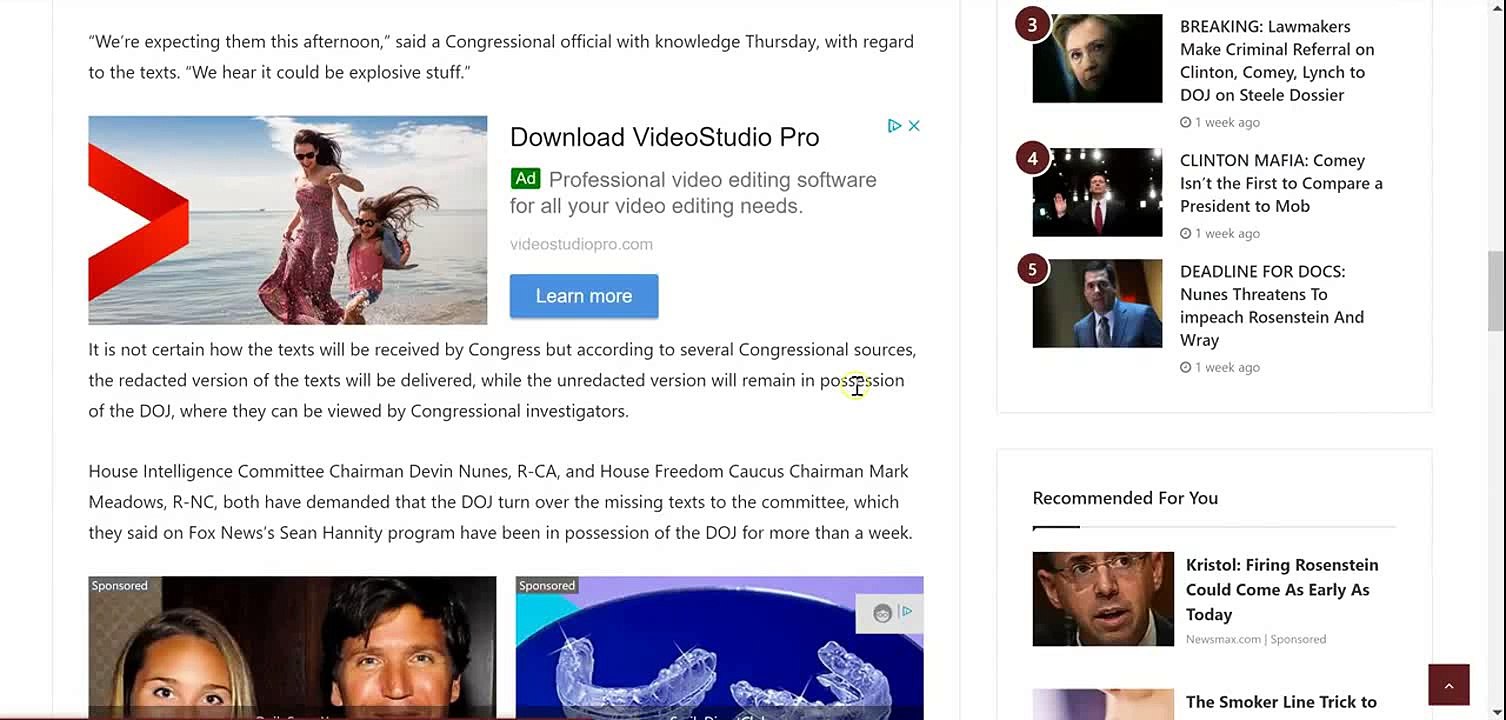Open the Nunes Threatens To impeach Rosenstein article

point(1272,305)
